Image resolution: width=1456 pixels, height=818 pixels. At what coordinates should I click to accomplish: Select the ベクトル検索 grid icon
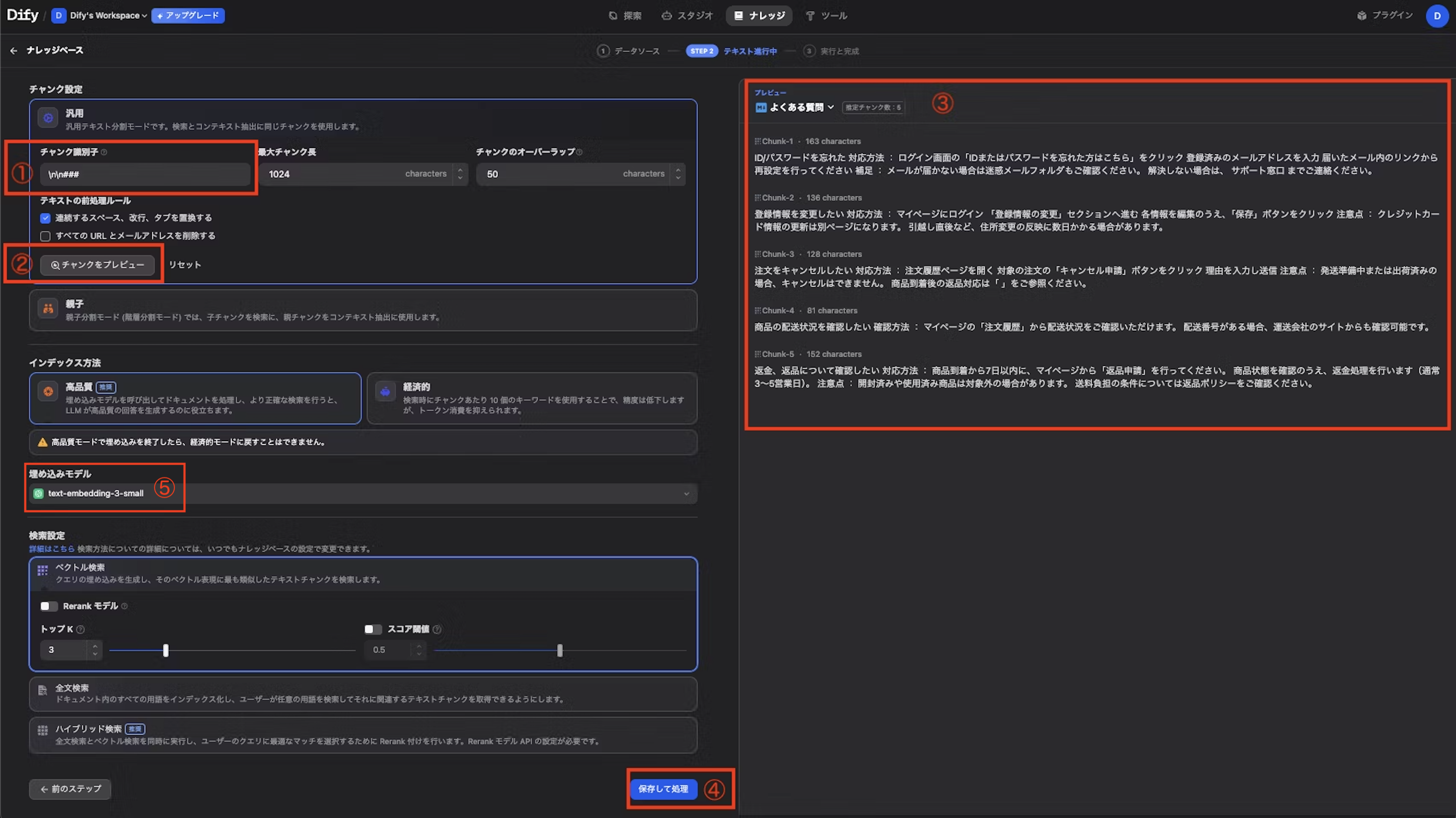pos(42,570)
